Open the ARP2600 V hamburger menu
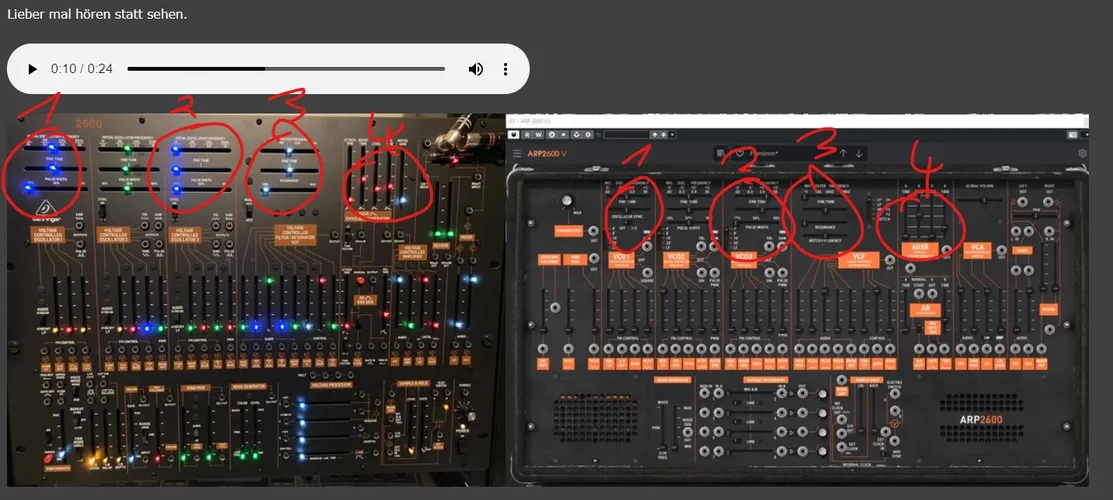Screen dimensions: 1113x500 tap(517, 153)
